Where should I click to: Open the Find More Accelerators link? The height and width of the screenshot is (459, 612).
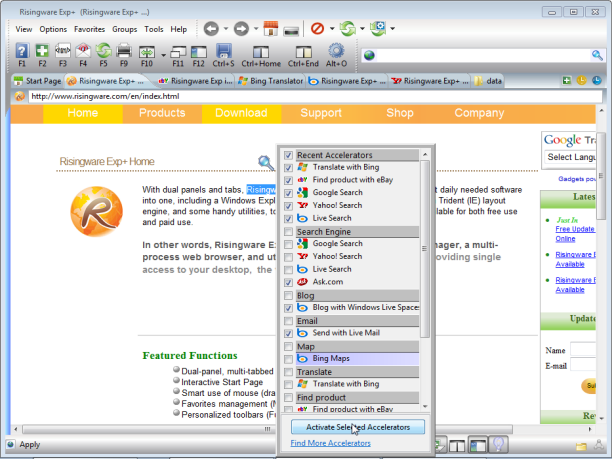pos(330,443)
